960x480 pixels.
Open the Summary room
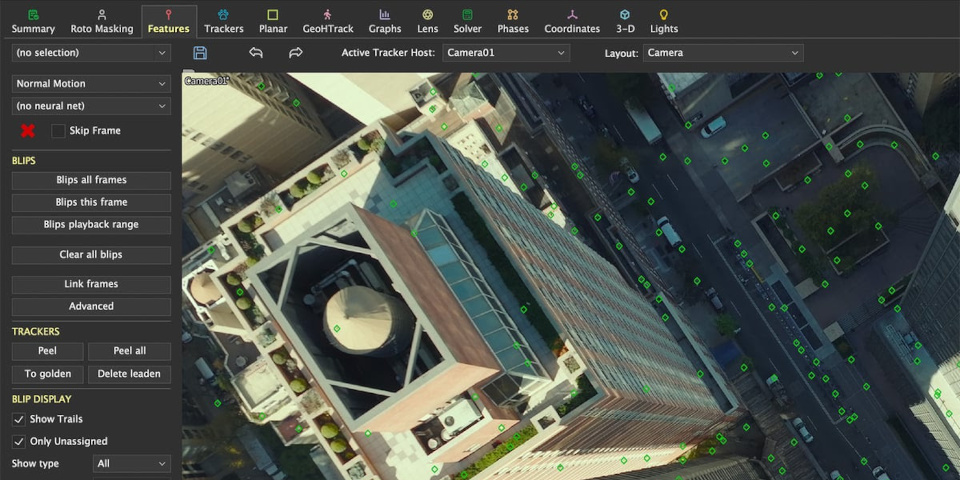click(33, 21)
